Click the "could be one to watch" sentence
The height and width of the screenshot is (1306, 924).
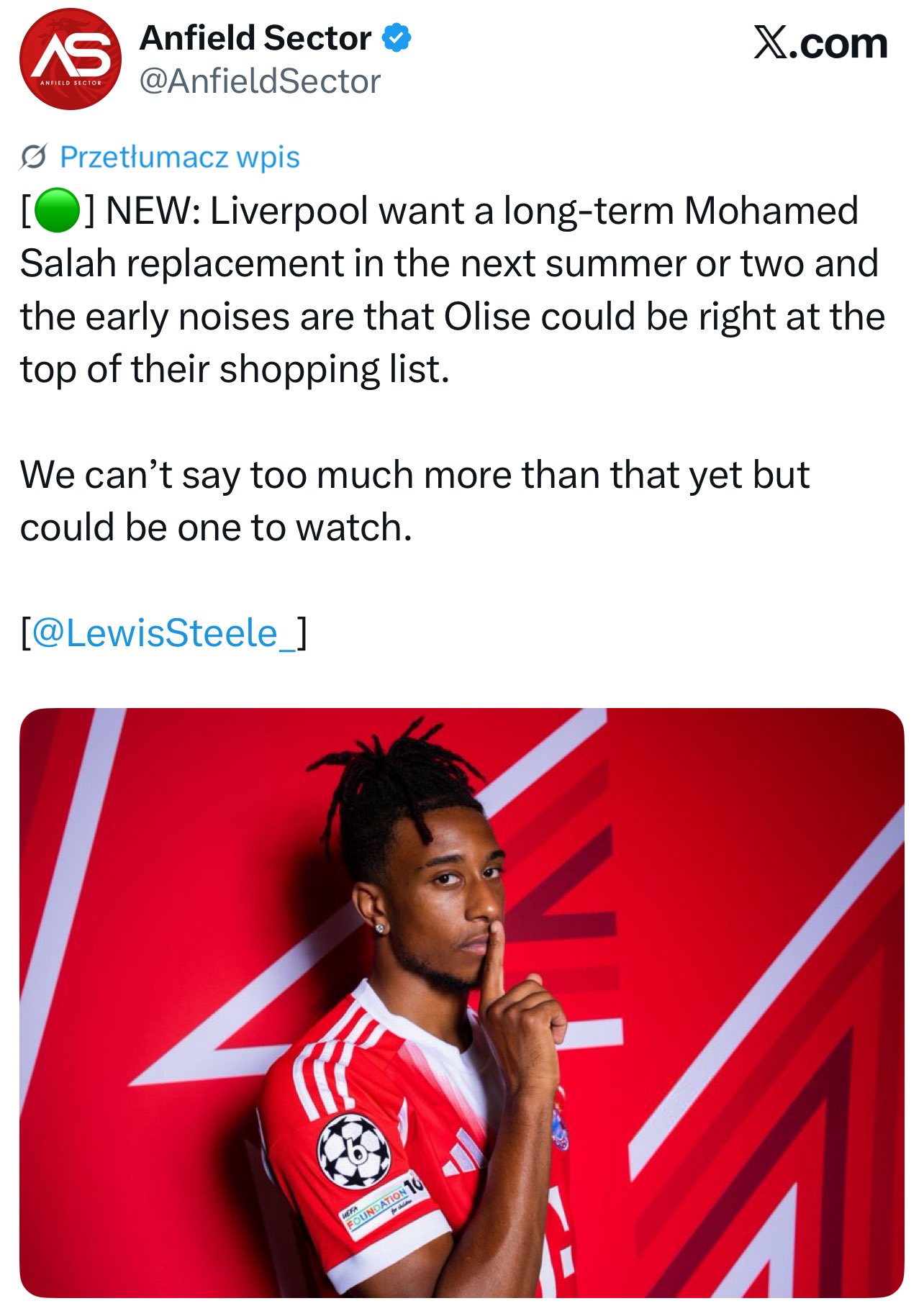pos(216,527)
